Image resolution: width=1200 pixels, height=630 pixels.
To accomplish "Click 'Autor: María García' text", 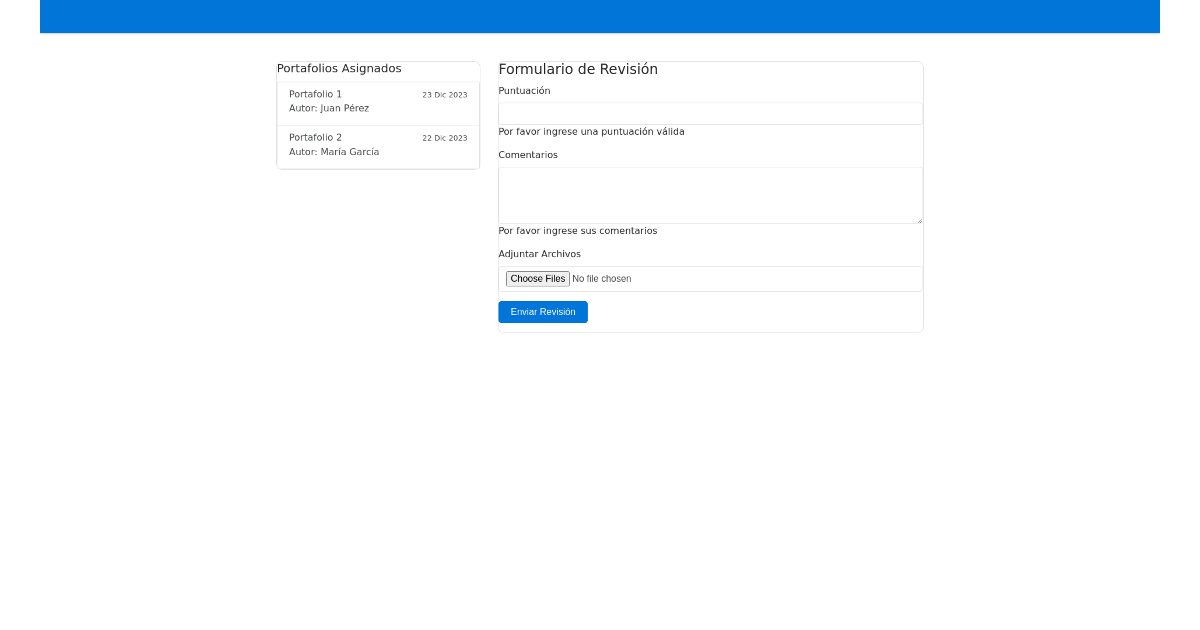I will [334, 152].
